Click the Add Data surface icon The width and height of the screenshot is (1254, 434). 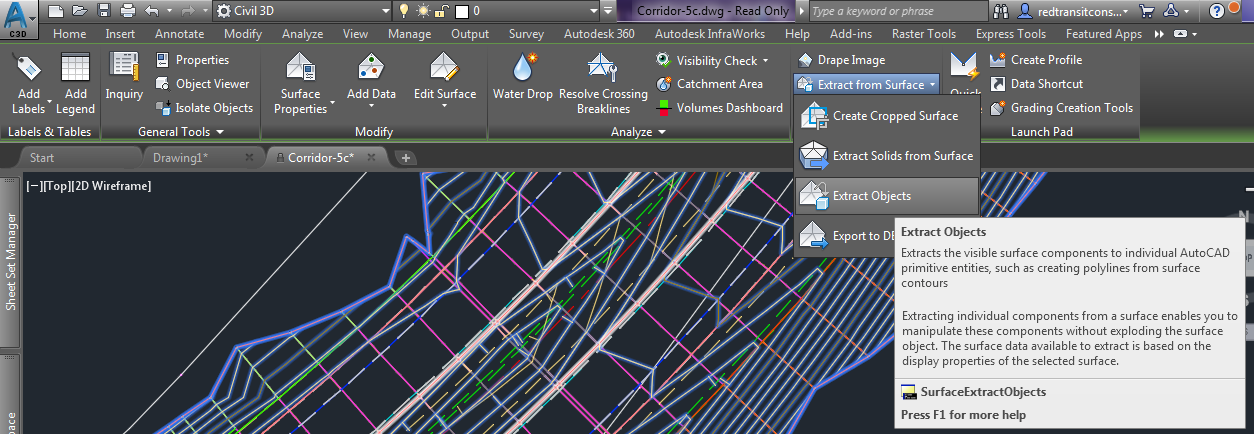(371, 68)
